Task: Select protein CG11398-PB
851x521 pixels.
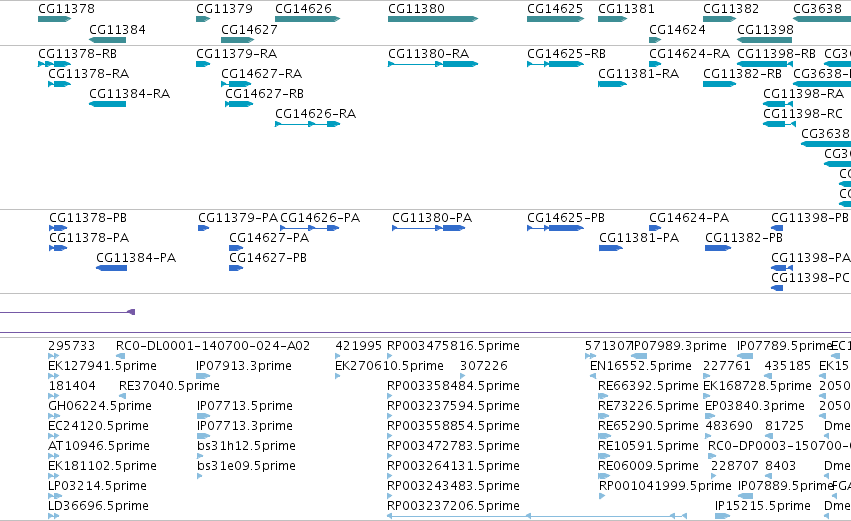Action: [810, 218]
